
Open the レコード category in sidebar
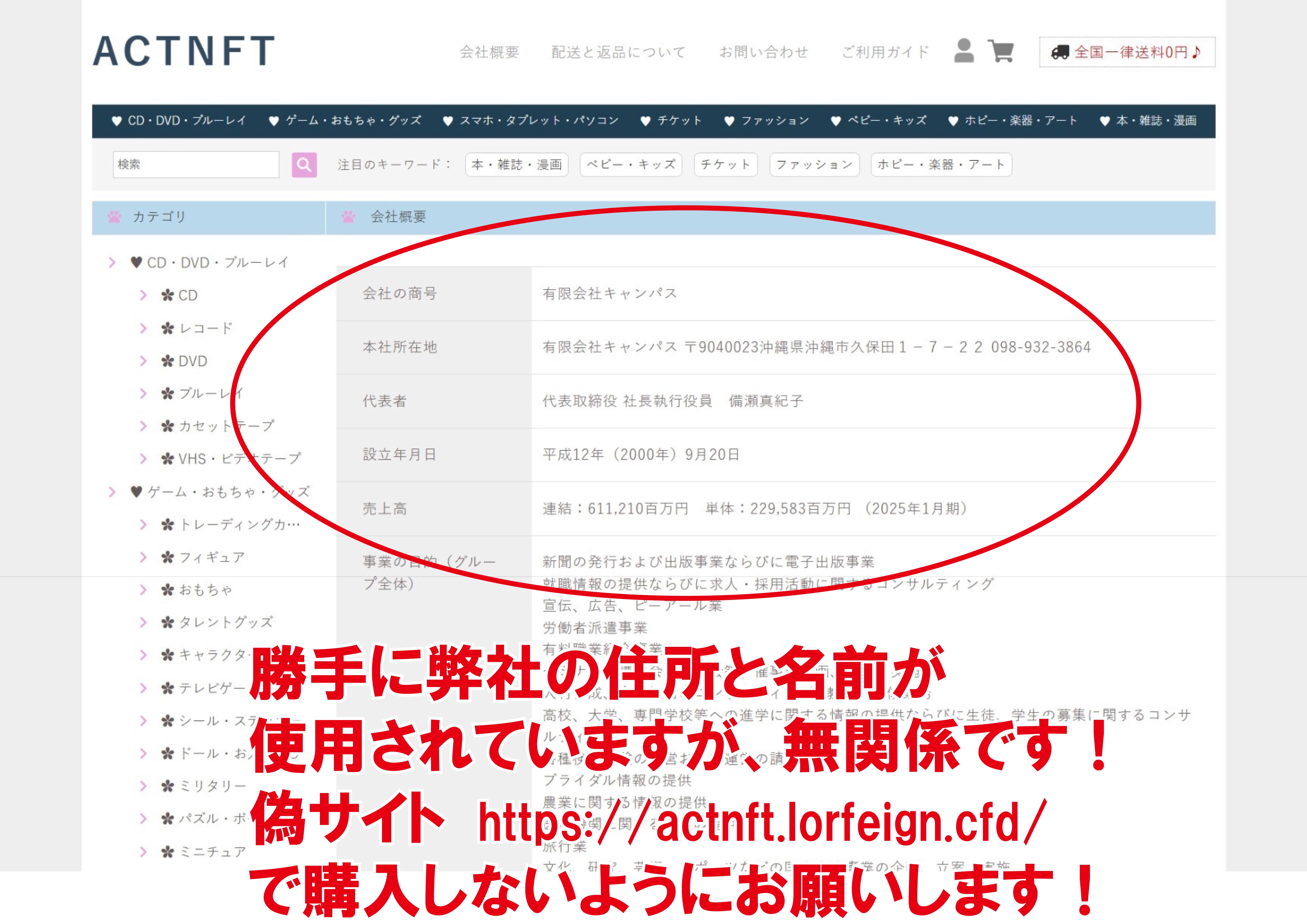[x=205, y=328]
